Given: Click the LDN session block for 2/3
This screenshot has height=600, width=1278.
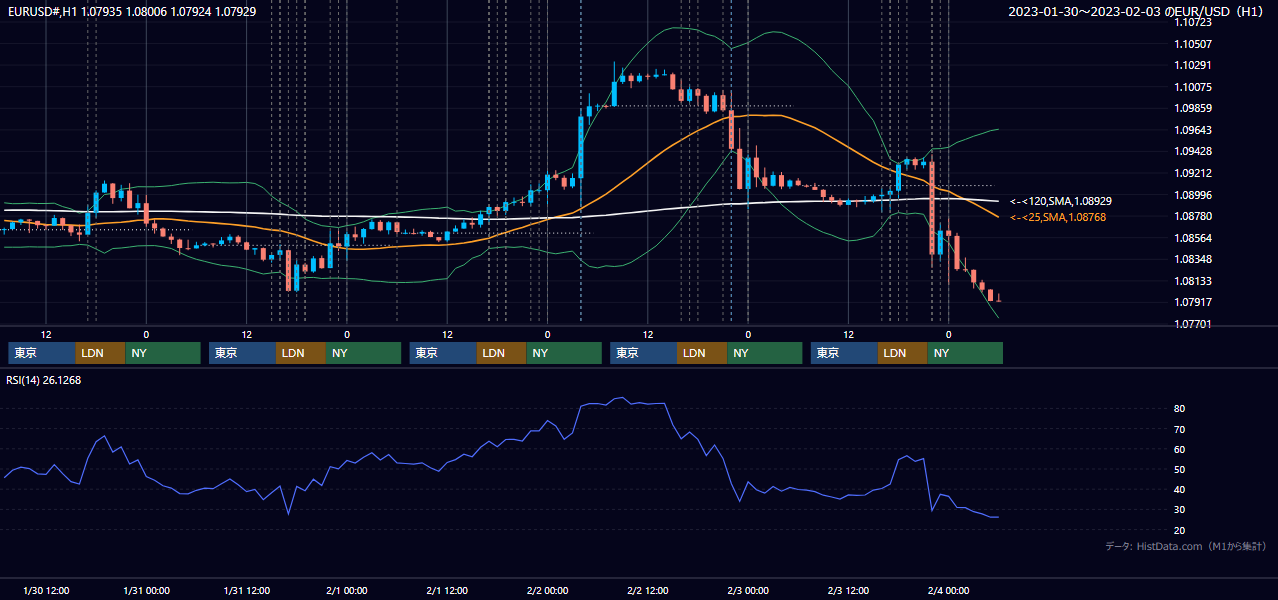Looking at the screenshot, I should (904, 353).
